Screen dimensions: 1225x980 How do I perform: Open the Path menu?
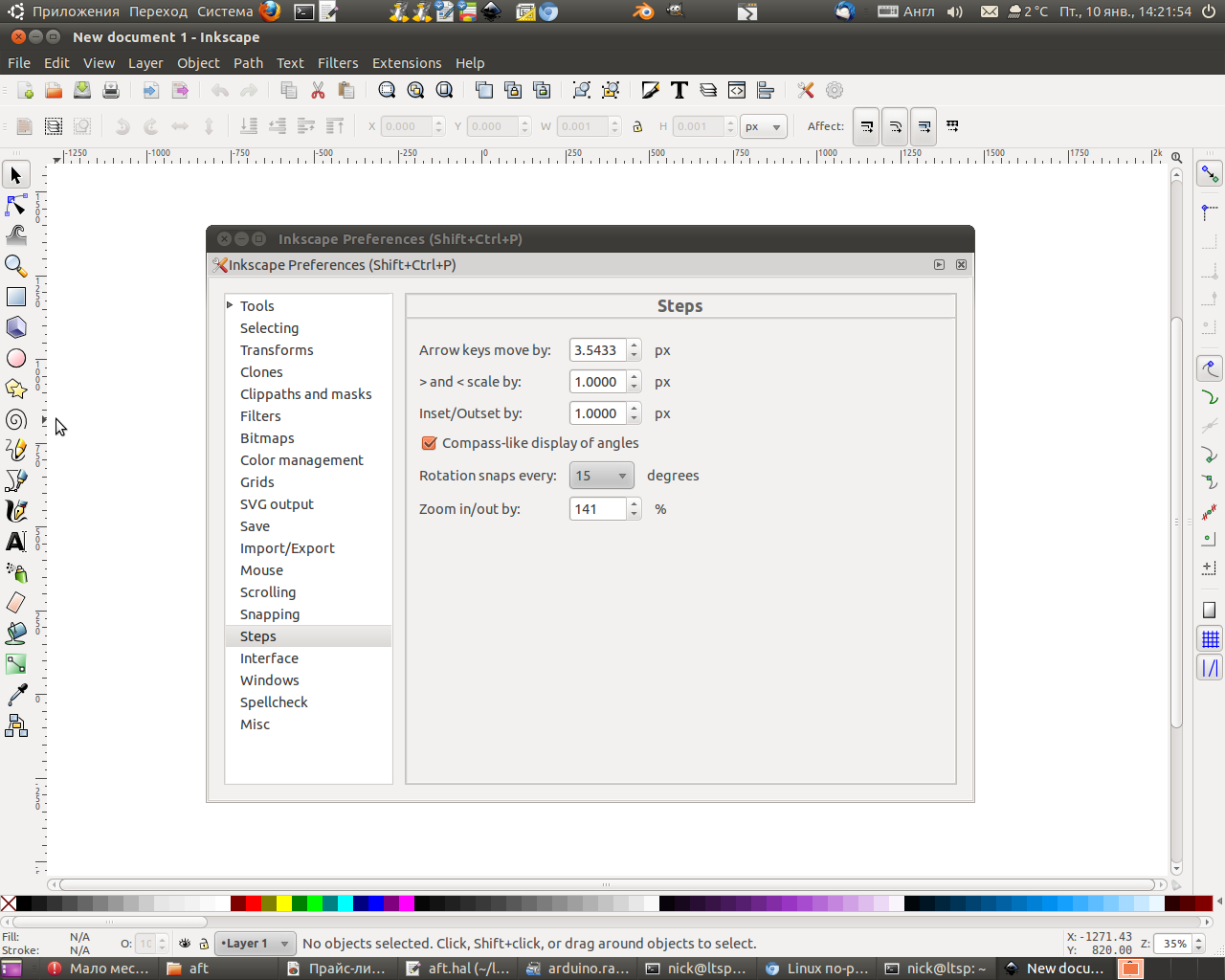click(x=248, y=63)
